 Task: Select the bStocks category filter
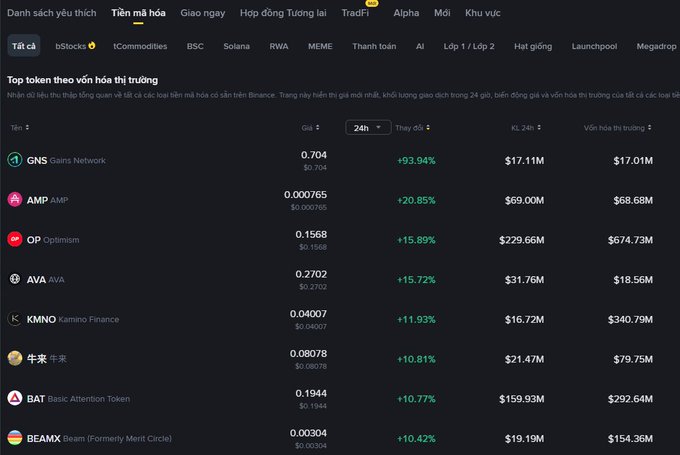click(x=71, y=46)
